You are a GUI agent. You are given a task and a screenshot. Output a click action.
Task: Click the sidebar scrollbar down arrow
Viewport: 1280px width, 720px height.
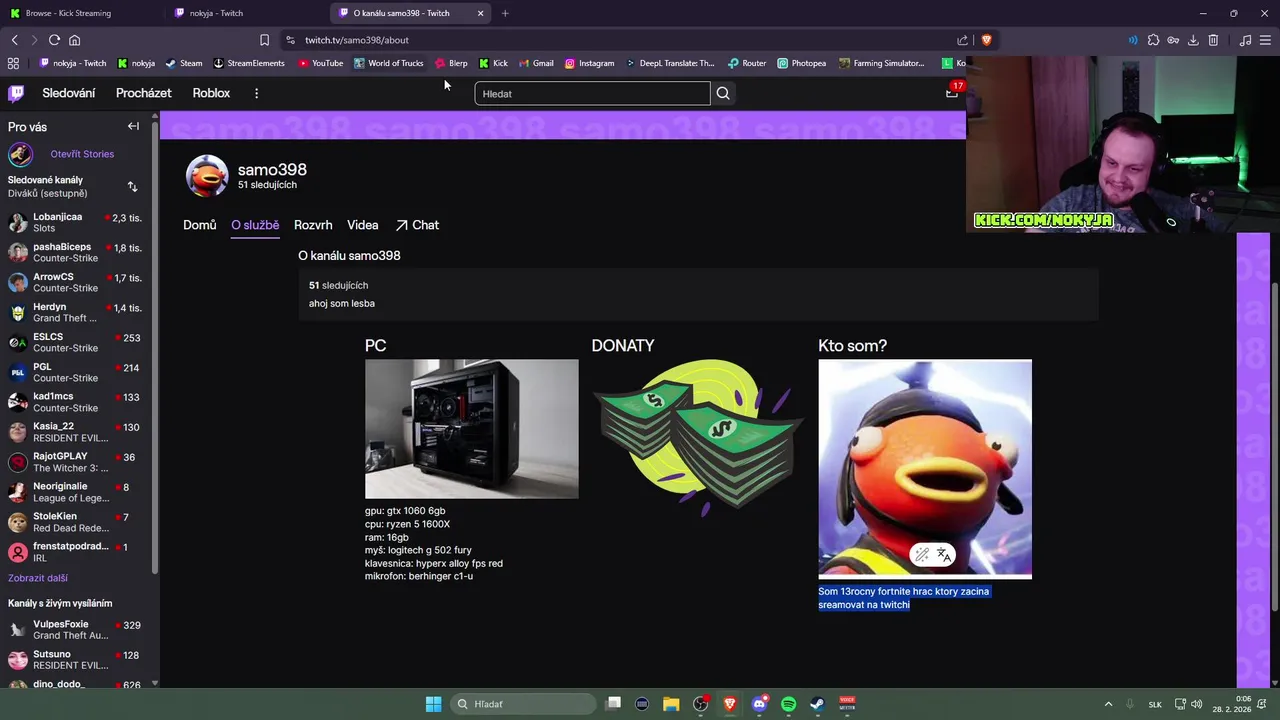[154, 683]
